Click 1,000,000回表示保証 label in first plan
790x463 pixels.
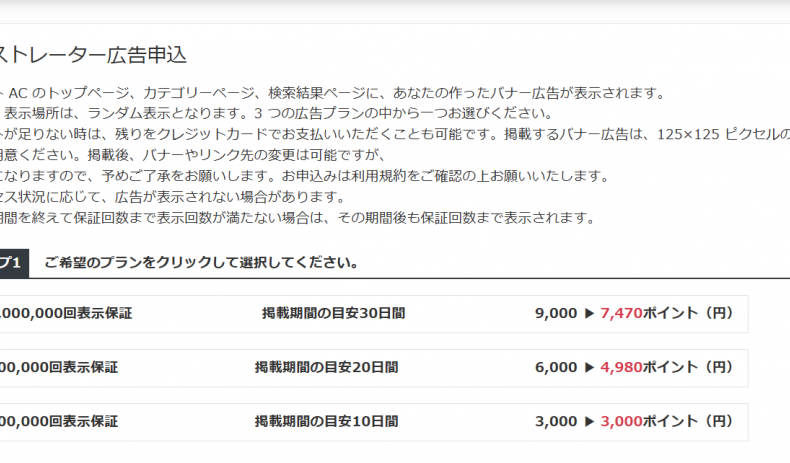[66, 313]
